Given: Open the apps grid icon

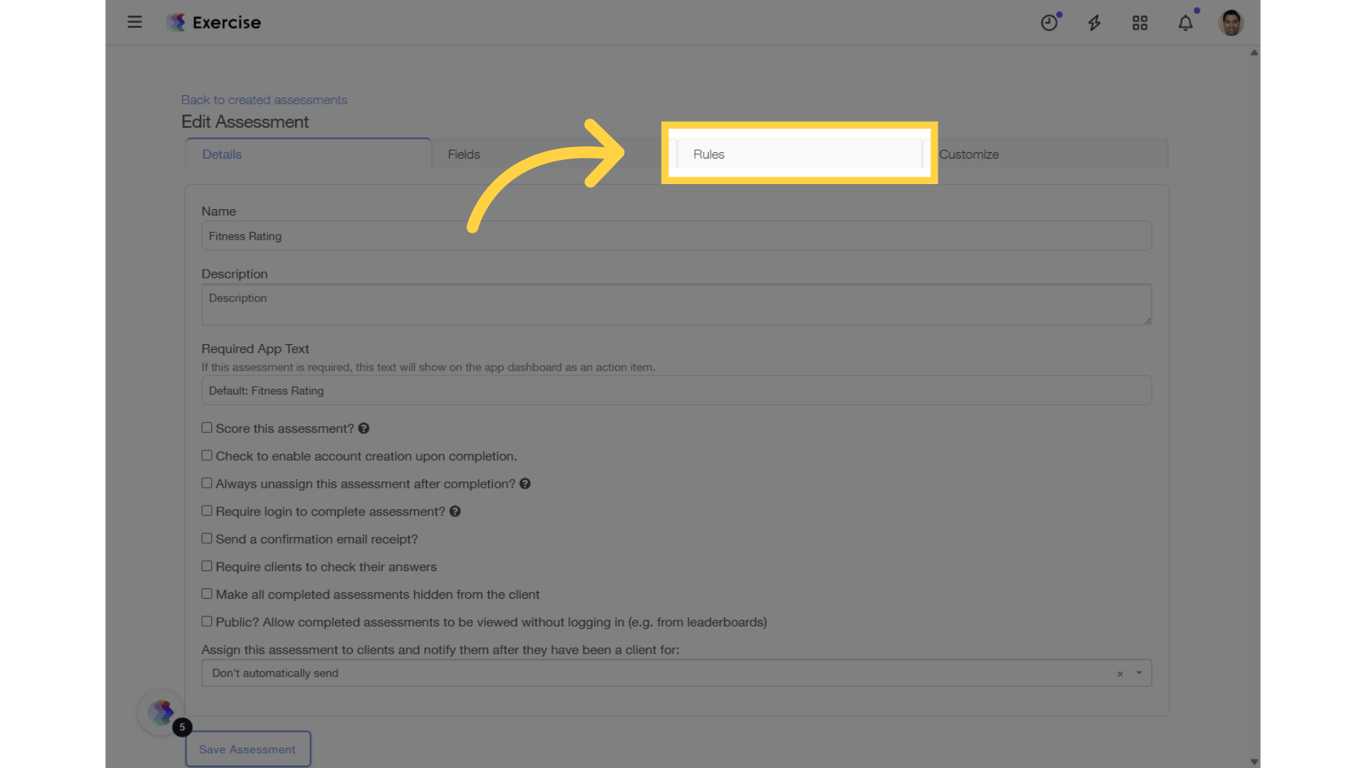Looking at the screenshot, I should (1140, 22).
